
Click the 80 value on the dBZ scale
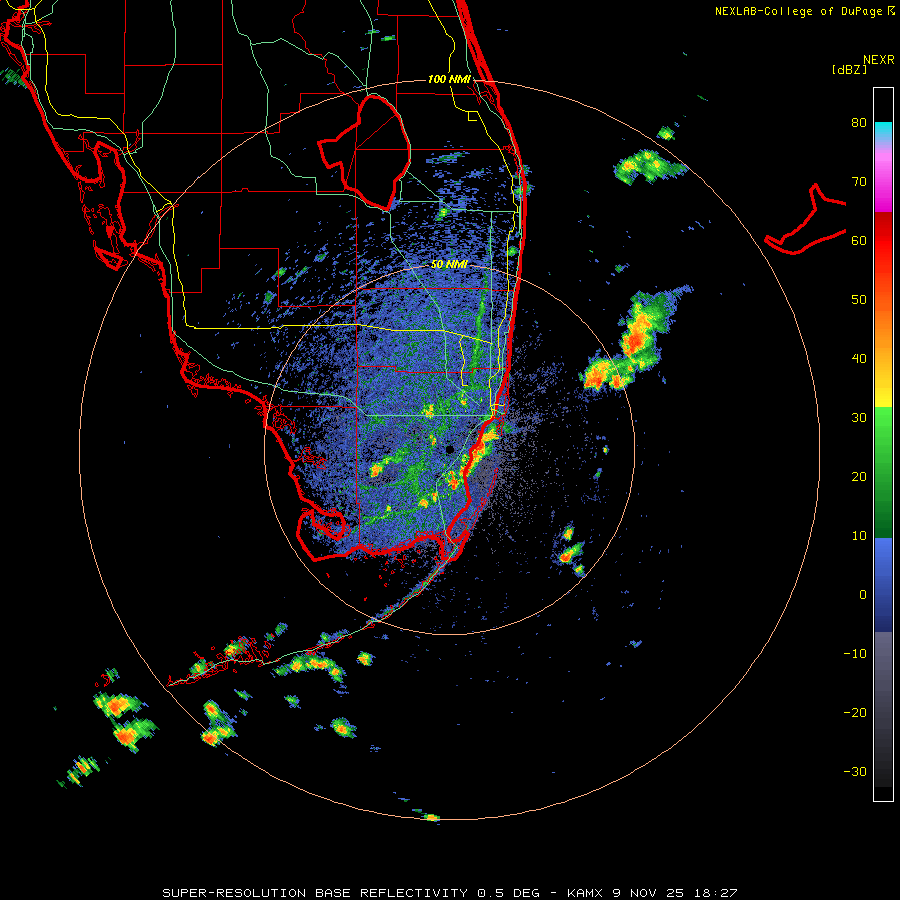tap(859, 123)
